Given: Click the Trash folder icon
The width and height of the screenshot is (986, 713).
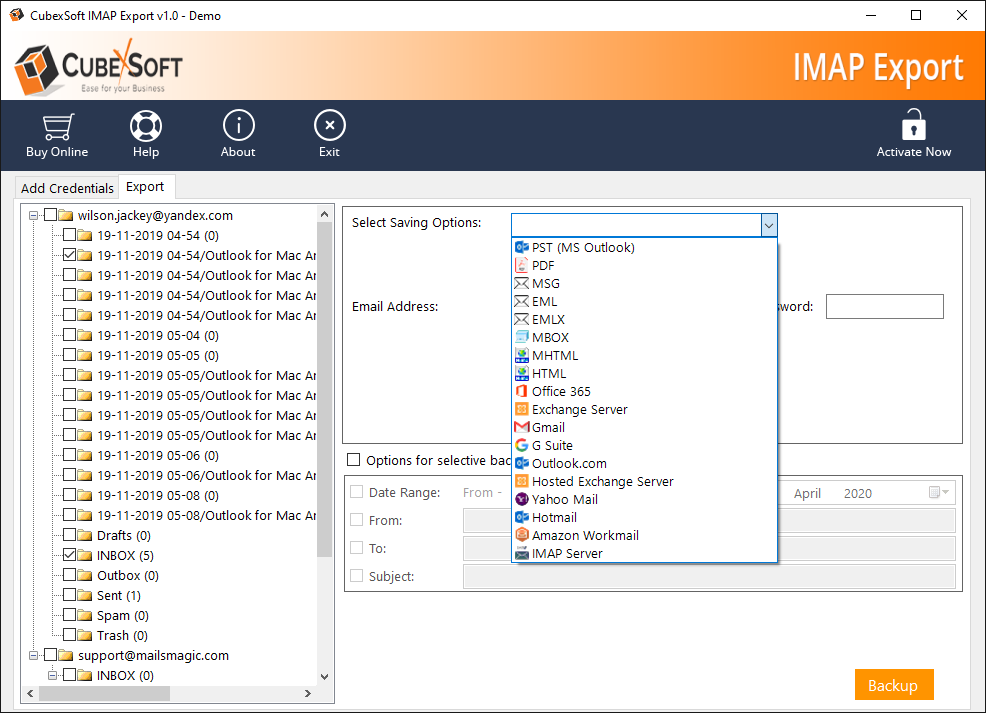Looking at the screenshot, I should coord(85,636).
